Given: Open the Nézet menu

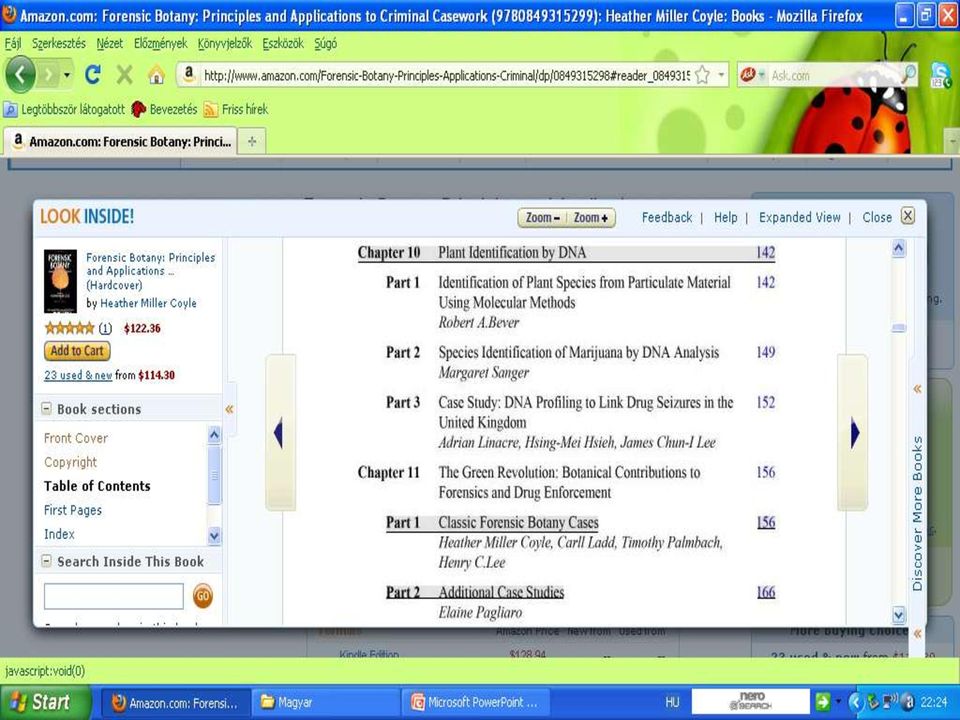Looking at the screenshot, I should [x=110, y=43].
